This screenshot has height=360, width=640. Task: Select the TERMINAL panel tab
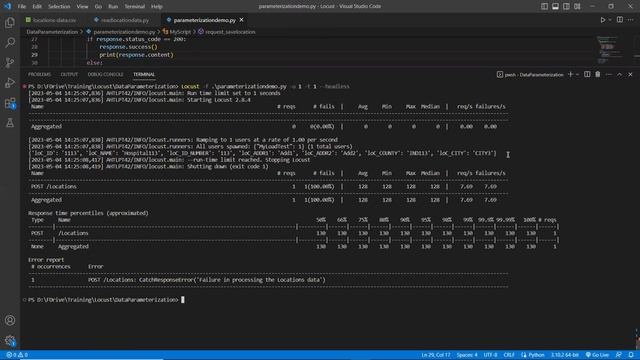click(x=144, y=74)
